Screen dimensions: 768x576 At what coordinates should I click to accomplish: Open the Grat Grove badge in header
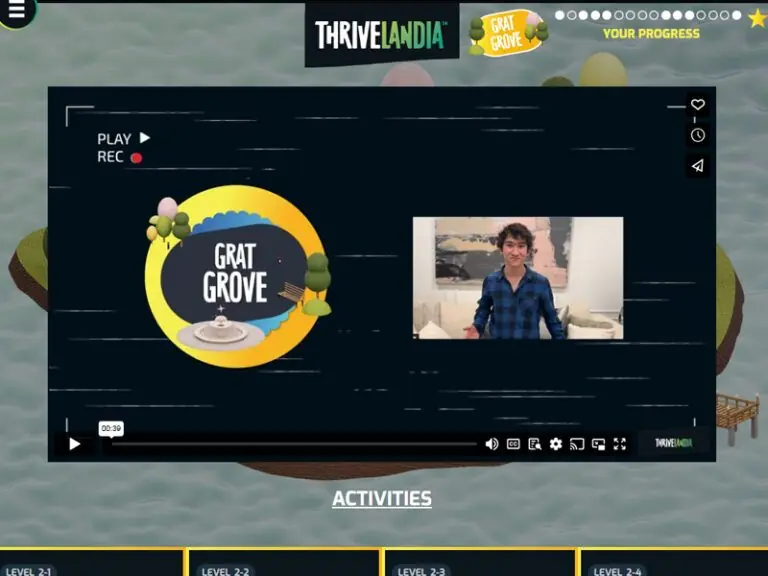508,32
